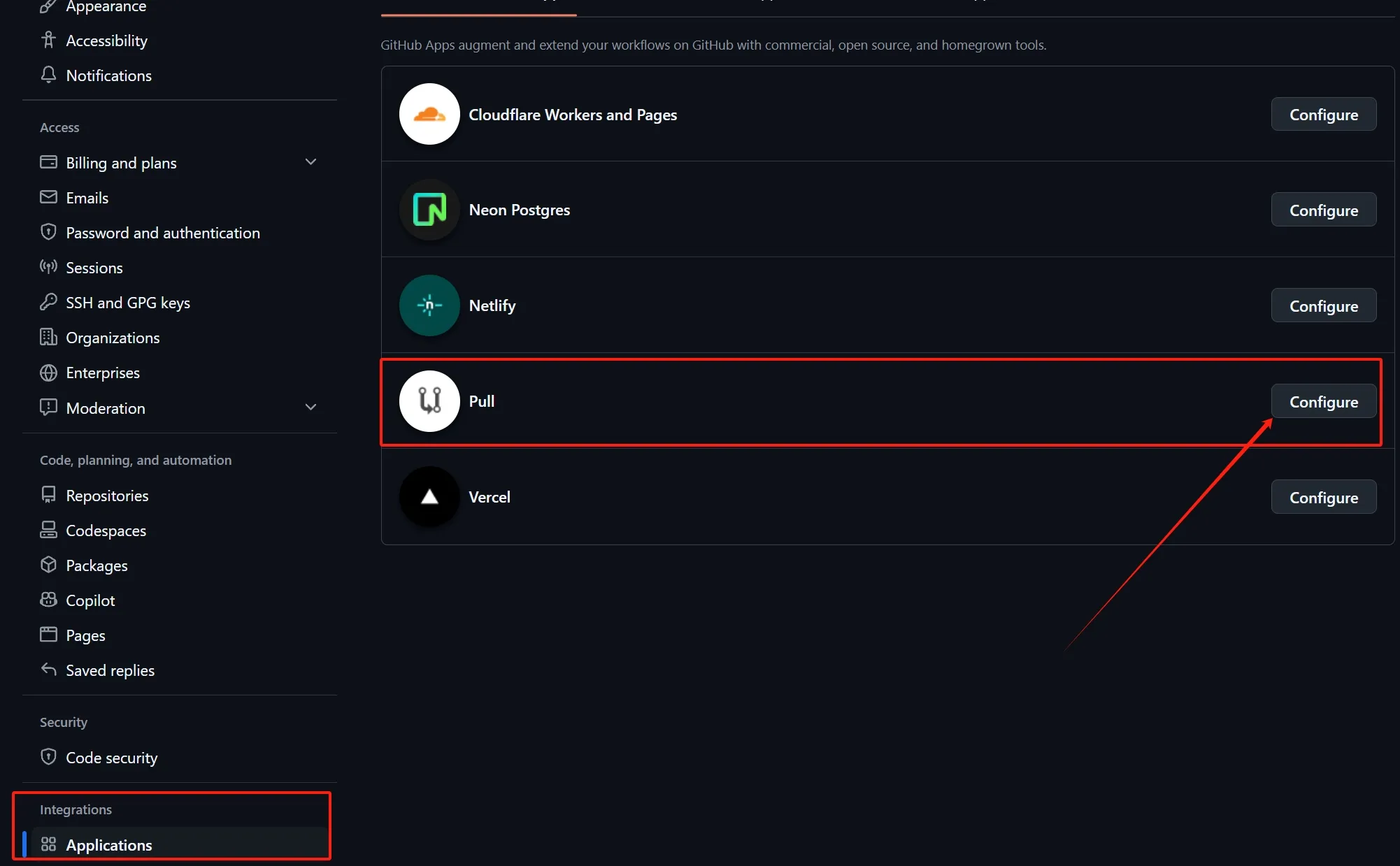Click the Copilot icon in sidebar
Screen dimensions: 1400x866
pyautogui.click(x=48, y=600)
